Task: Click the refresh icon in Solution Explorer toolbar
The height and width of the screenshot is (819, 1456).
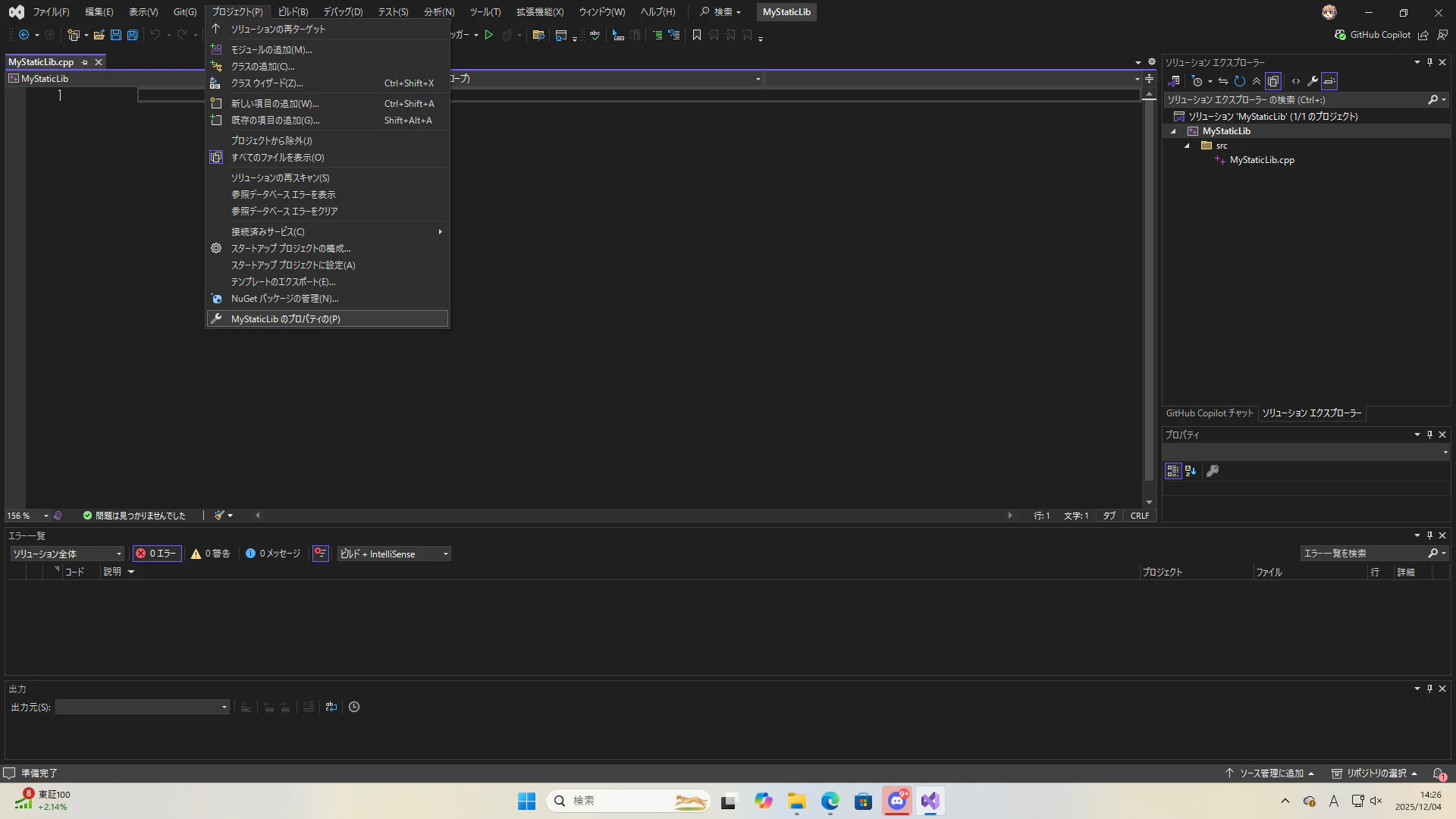Action: click(x=1240, y=81)
